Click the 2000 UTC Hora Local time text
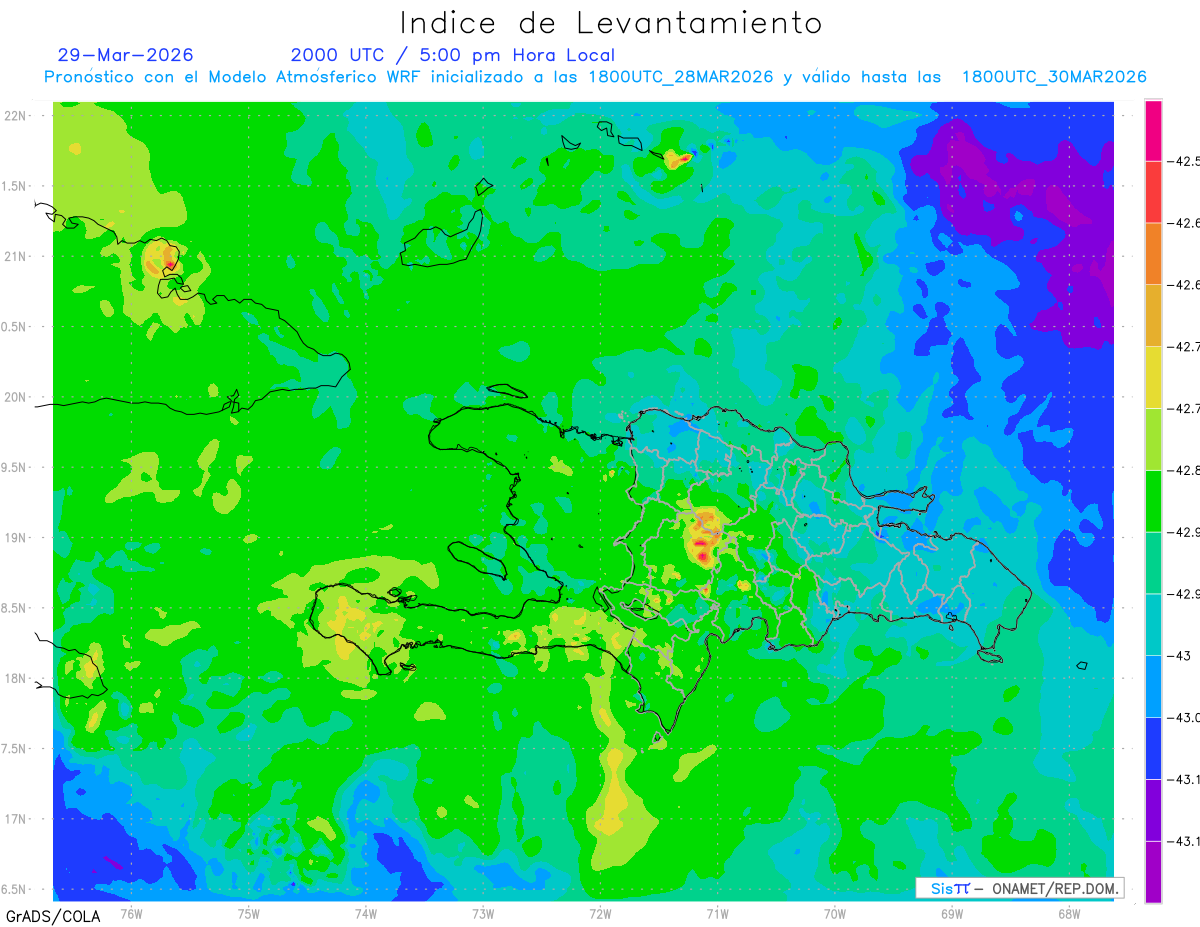The image size is (1200, 927). point(453,55)
